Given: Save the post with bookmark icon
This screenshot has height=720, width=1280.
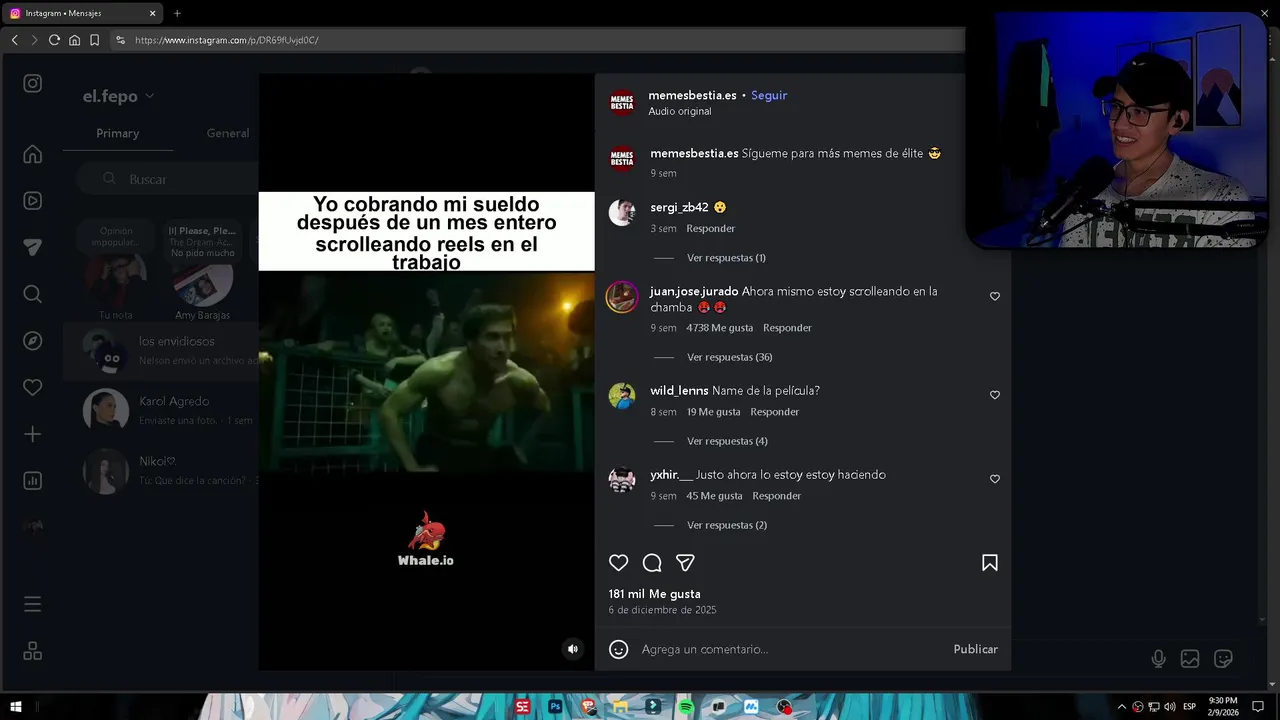Looking at the screenshot, I should point(990,563).
